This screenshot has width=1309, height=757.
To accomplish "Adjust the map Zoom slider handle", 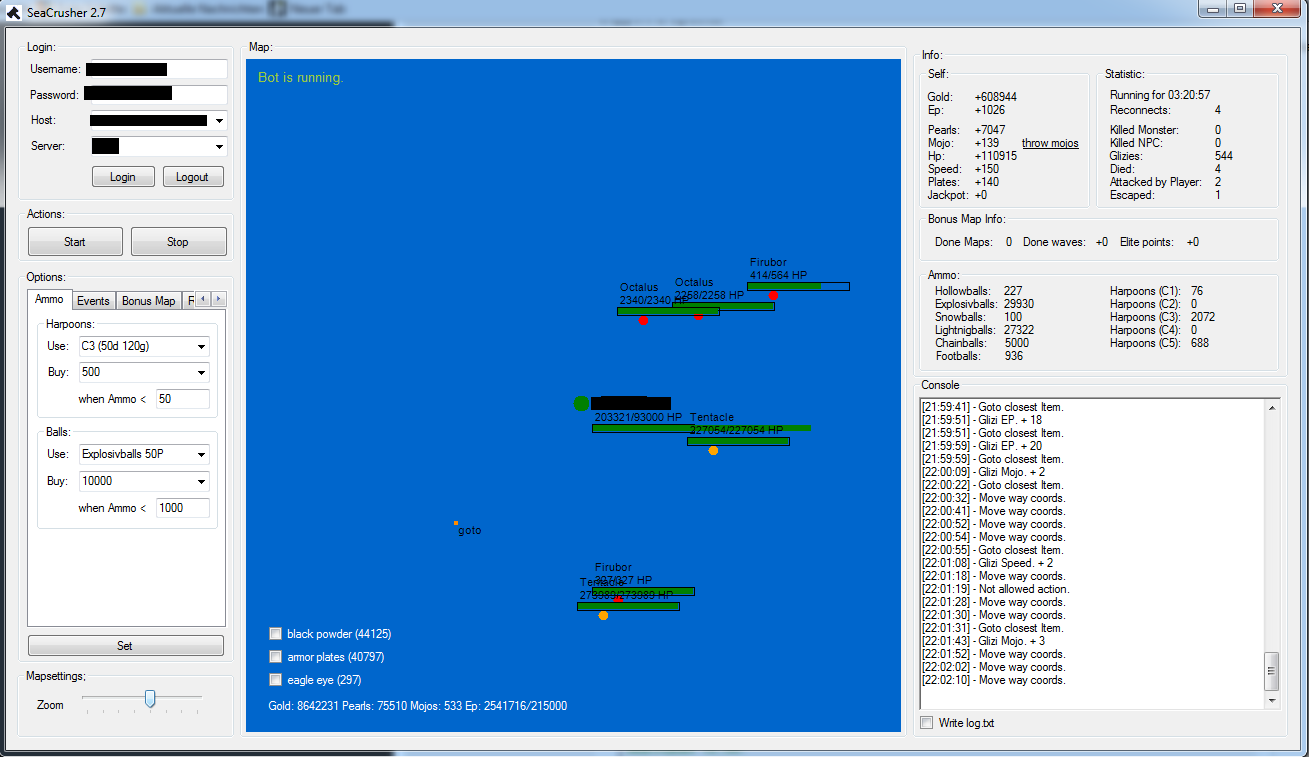I will point(150,698).
